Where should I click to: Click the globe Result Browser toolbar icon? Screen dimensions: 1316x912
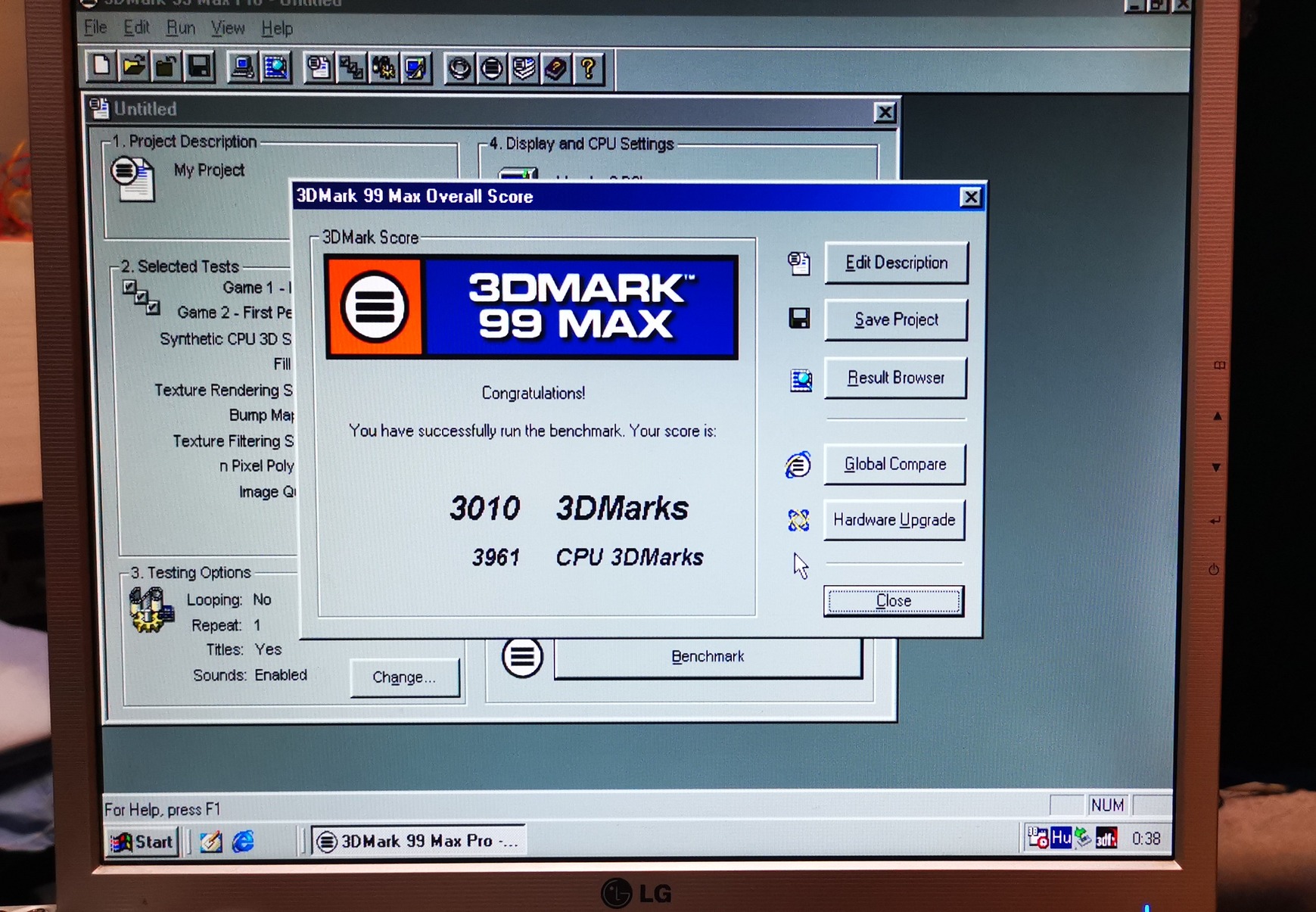275,68
